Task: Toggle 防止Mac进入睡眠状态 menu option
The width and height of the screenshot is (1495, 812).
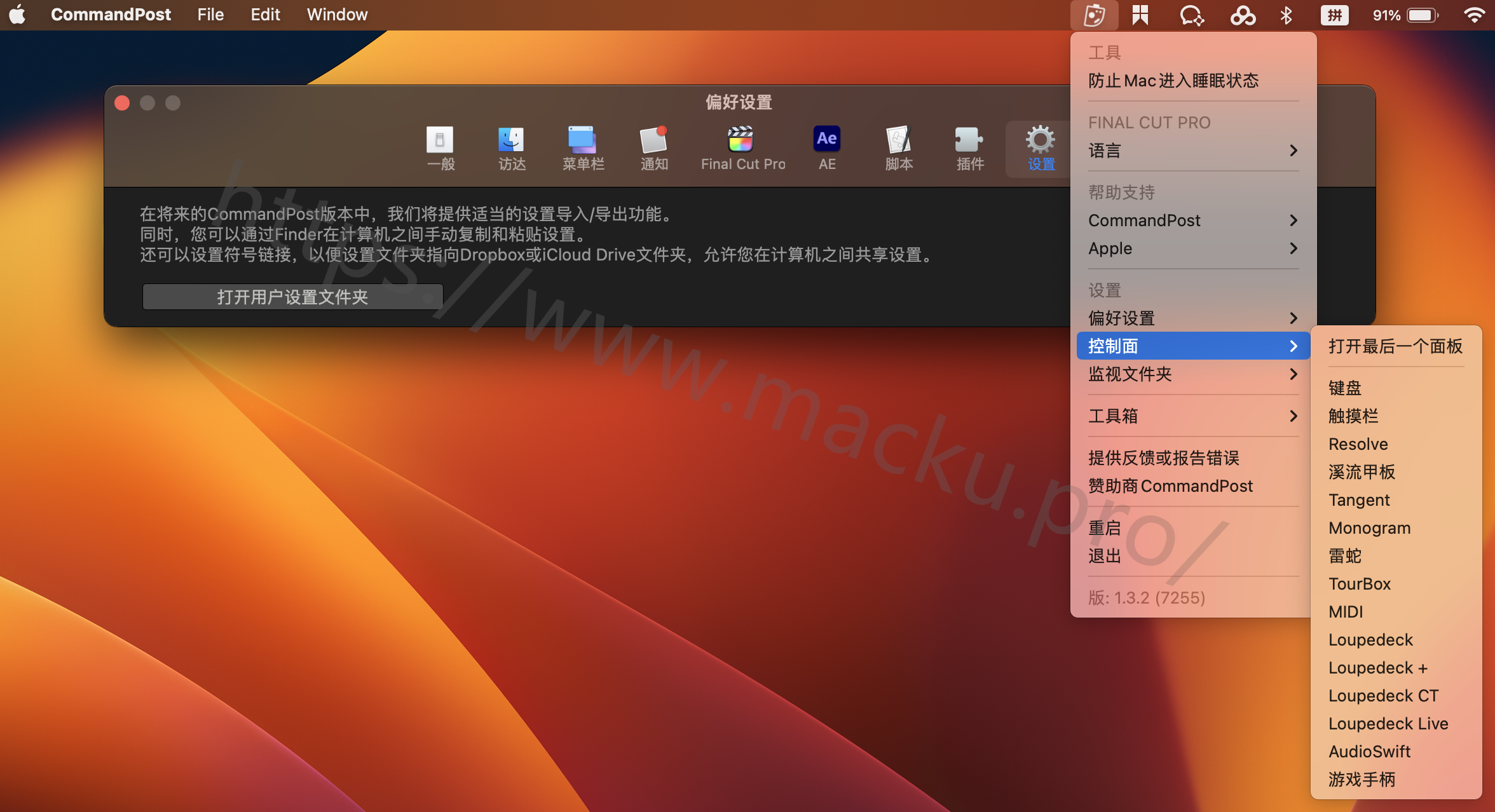Action: (x=1193, y=81)
